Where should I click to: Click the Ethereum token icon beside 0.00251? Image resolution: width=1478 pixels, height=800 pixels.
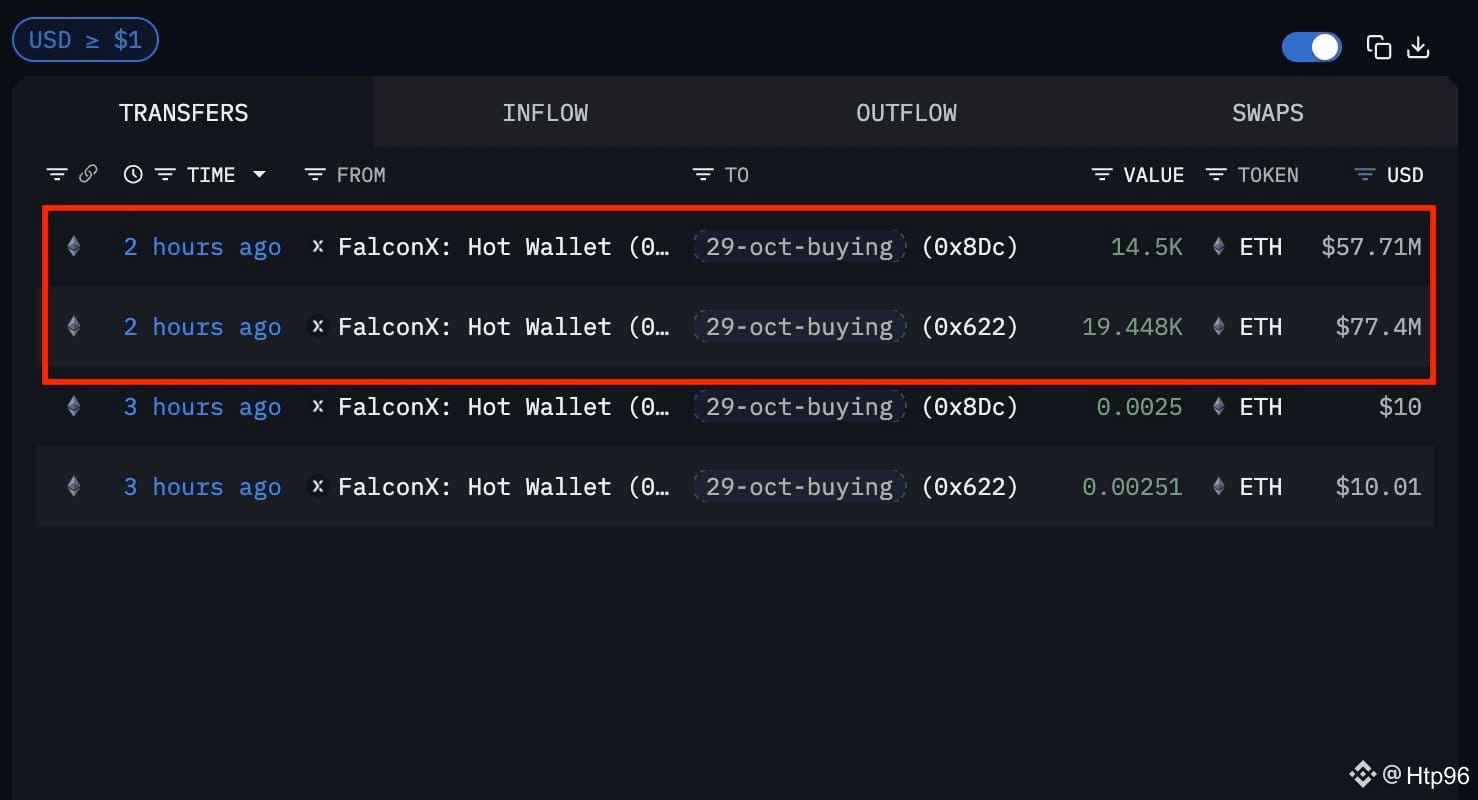click(1218, 487)
